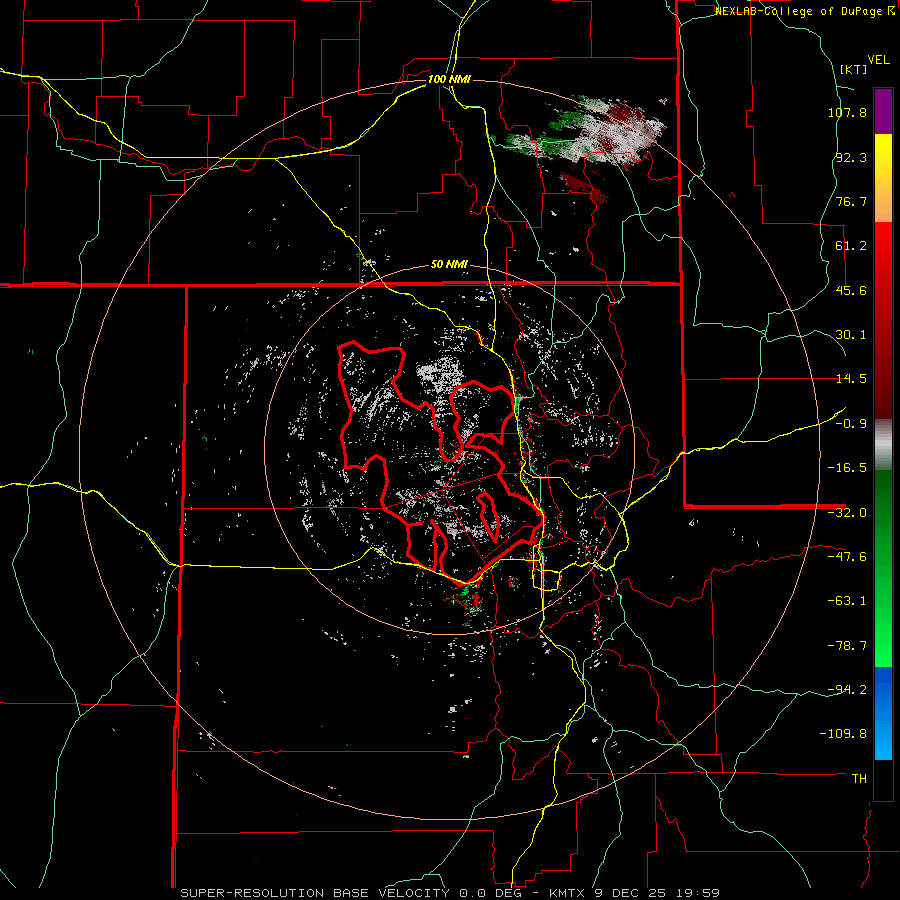Click the 14.5 velocity scale value

851,379
